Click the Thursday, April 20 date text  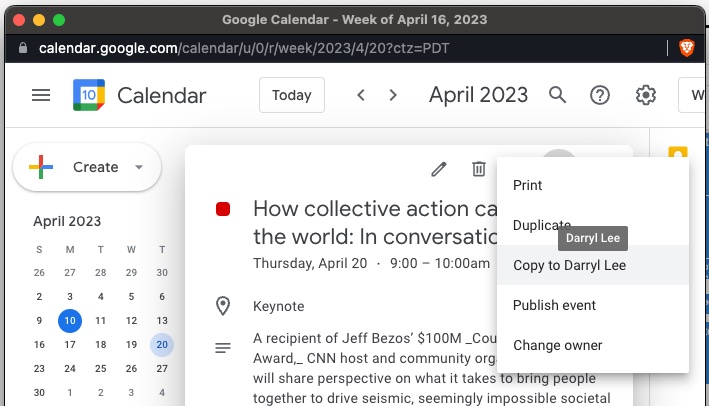(310, 263)
